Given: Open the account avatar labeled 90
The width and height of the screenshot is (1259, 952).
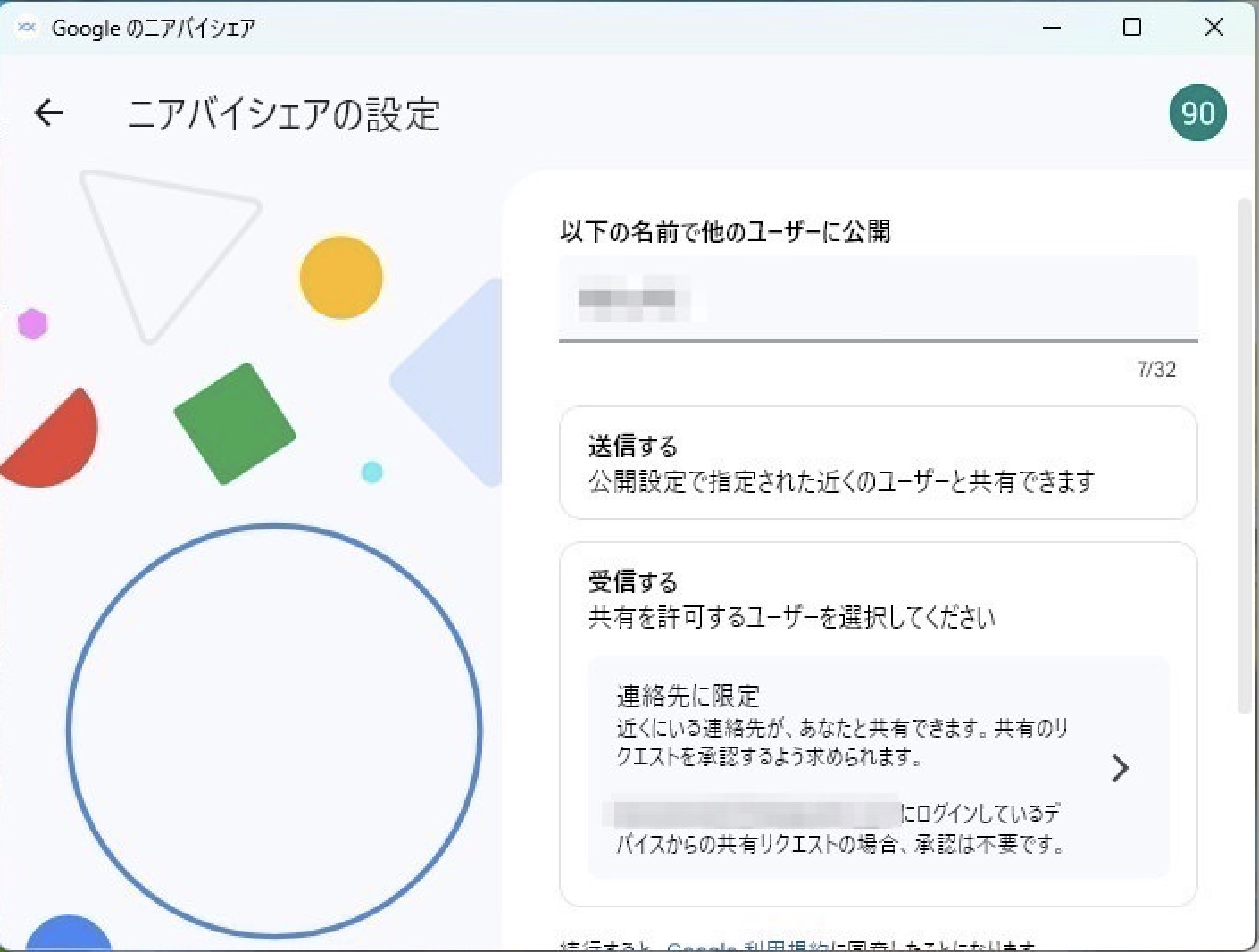Looking at the screenshot, I should click(x=1197, y=113).
